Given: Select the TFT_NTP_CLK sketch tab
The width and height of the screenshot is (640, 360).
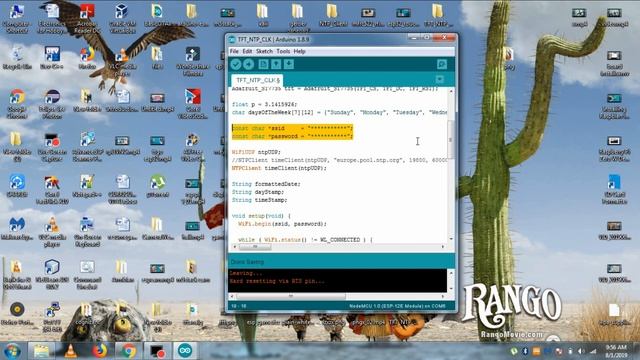Looking at the screenshot, I should [258, 80].
